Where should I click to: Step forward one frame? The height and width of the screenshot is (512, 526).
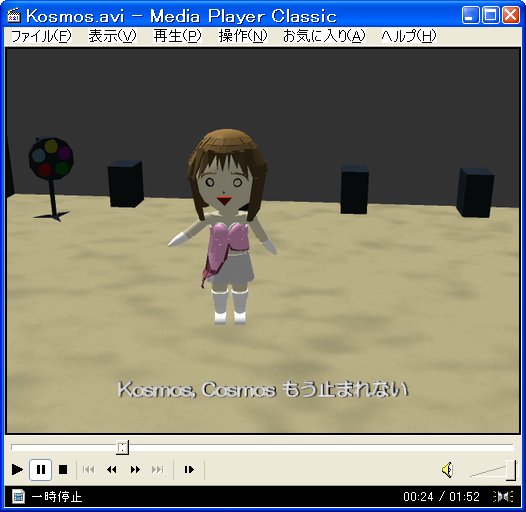(x=189, y=469)
